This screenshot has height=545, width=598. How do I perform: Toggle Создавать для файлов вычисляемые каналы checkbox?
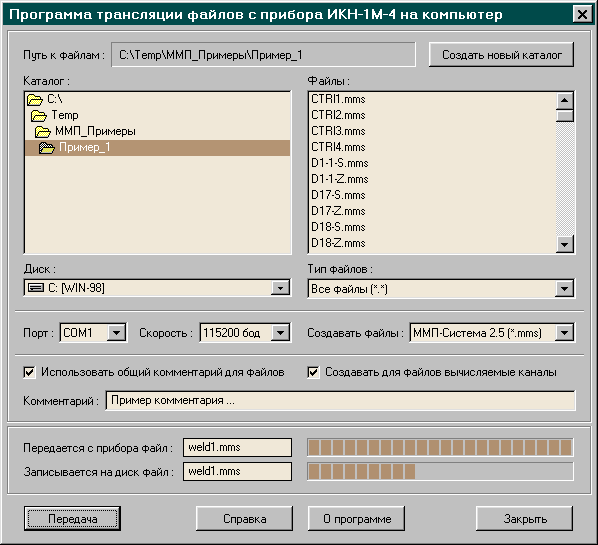(x=313, y=372)
